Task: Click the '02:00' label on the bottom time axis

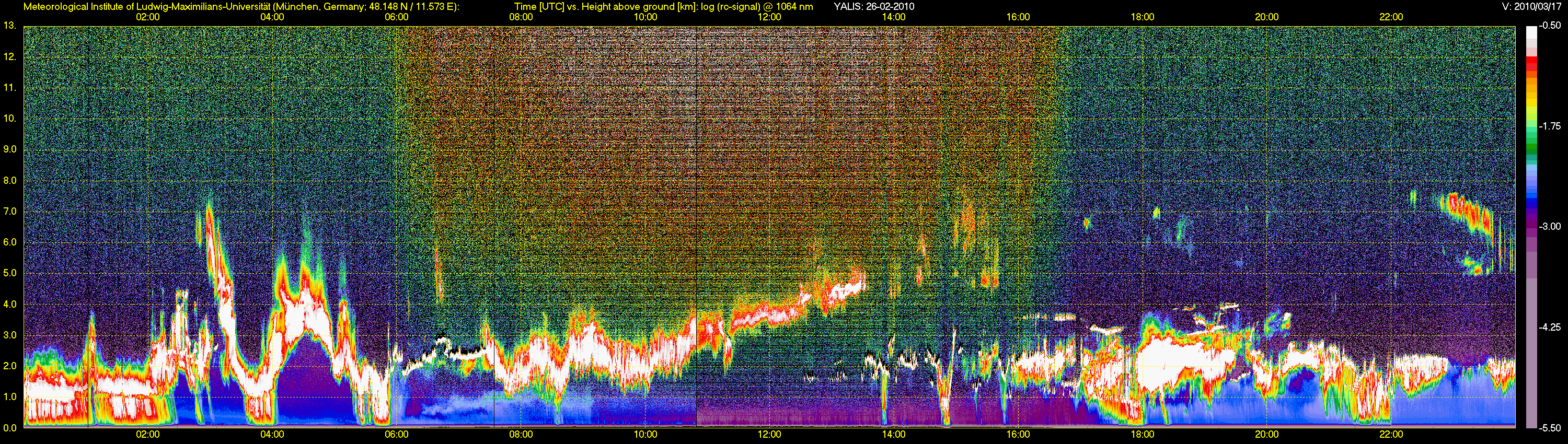Action: click(148, 434)
